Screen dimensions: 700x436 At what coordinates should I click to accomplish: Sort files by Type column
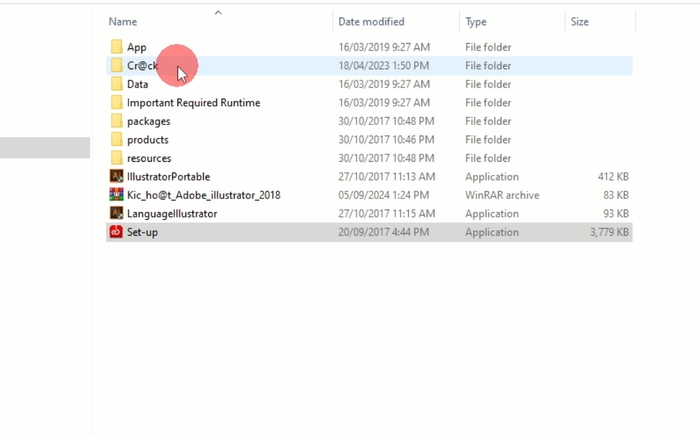(476, 21)
